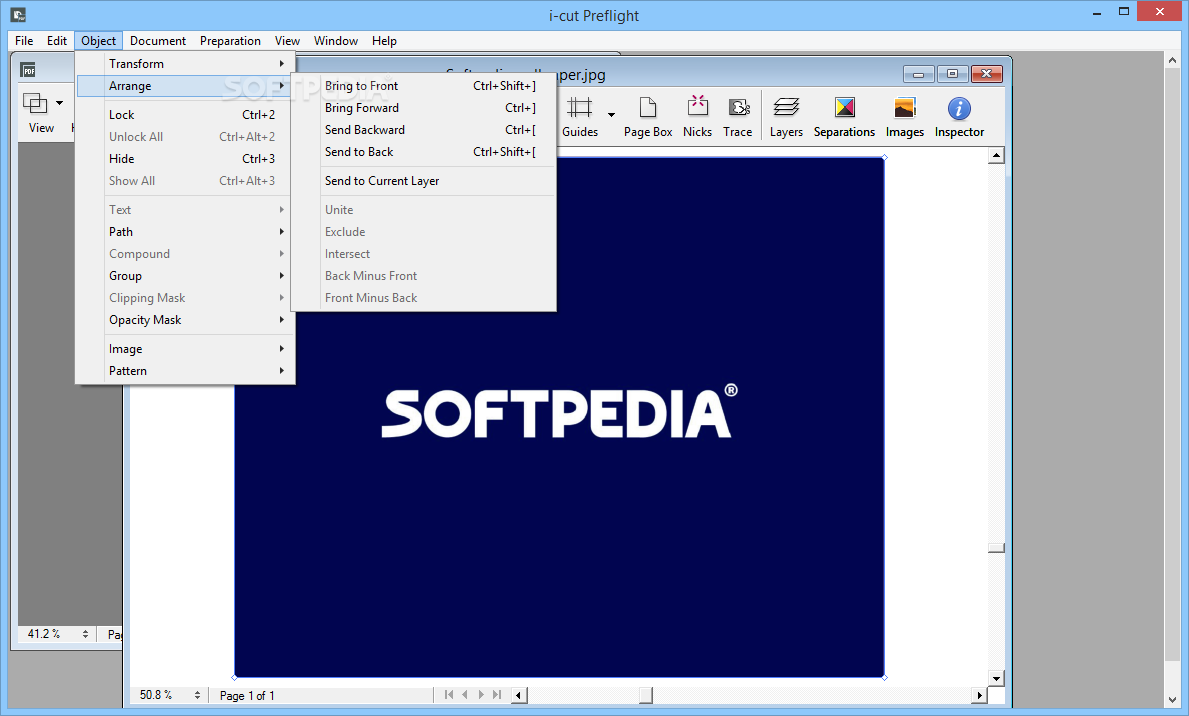This screenshot has height=716, width=1189.
Task: Click the PDF document icon in background window
Action: point(28,71)
